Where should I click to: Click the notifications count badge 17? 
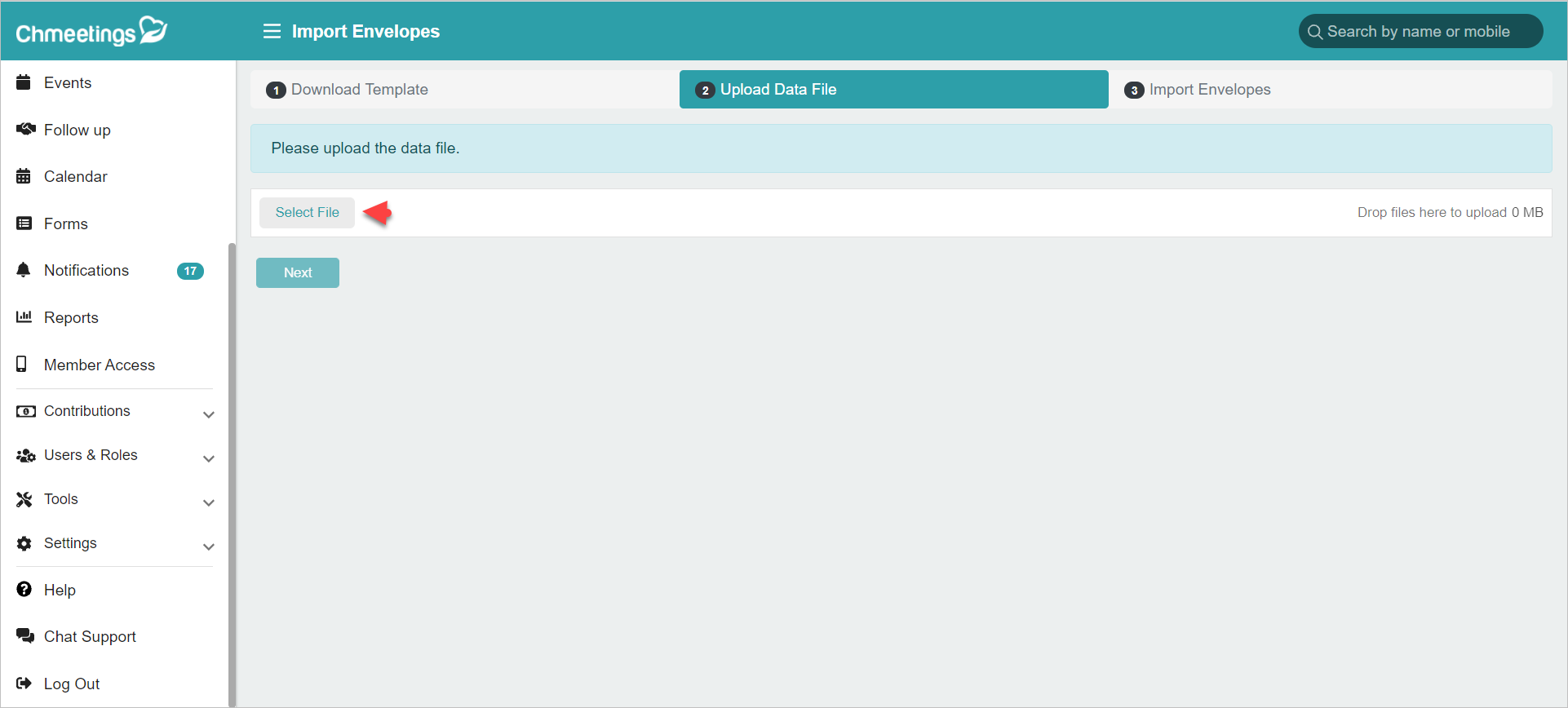pyautogui.click(x=190, y=271)
